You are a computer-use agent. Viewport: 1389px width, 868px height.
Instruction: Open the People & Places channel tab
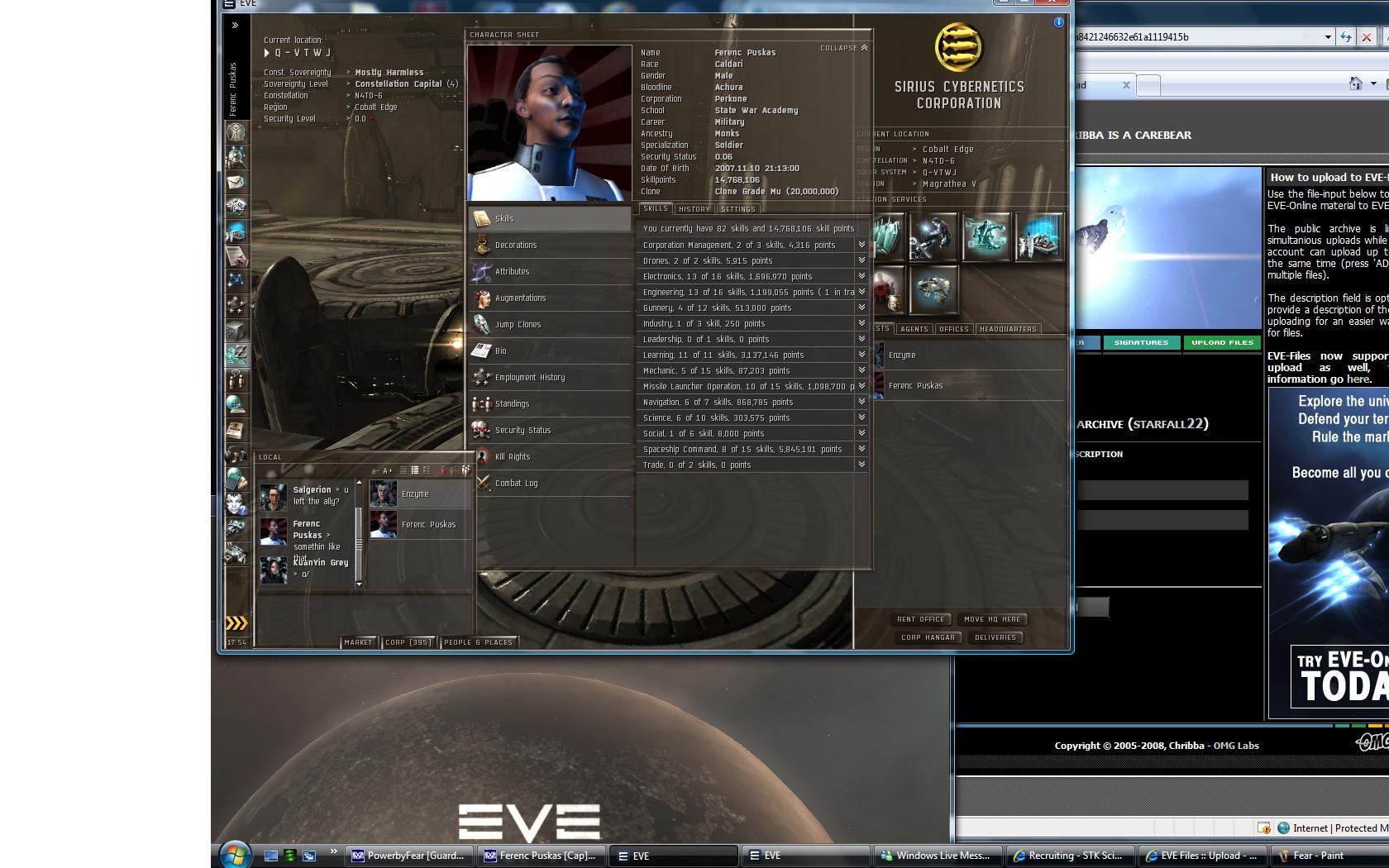tap(478, 642)
